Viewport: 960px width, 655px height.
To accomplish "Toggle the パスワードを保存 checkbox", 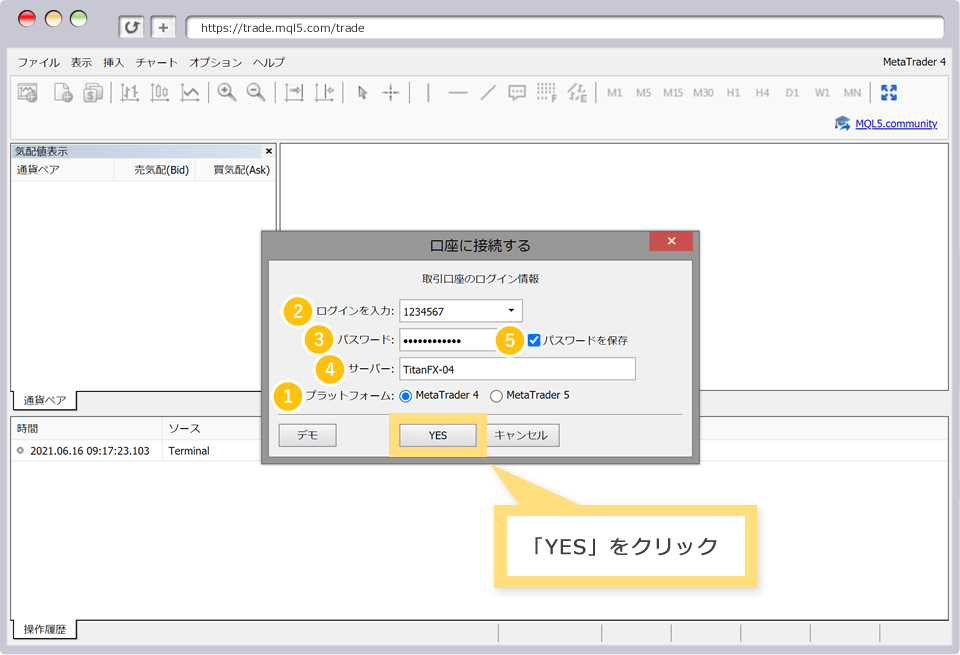I will tap(534, 340).
